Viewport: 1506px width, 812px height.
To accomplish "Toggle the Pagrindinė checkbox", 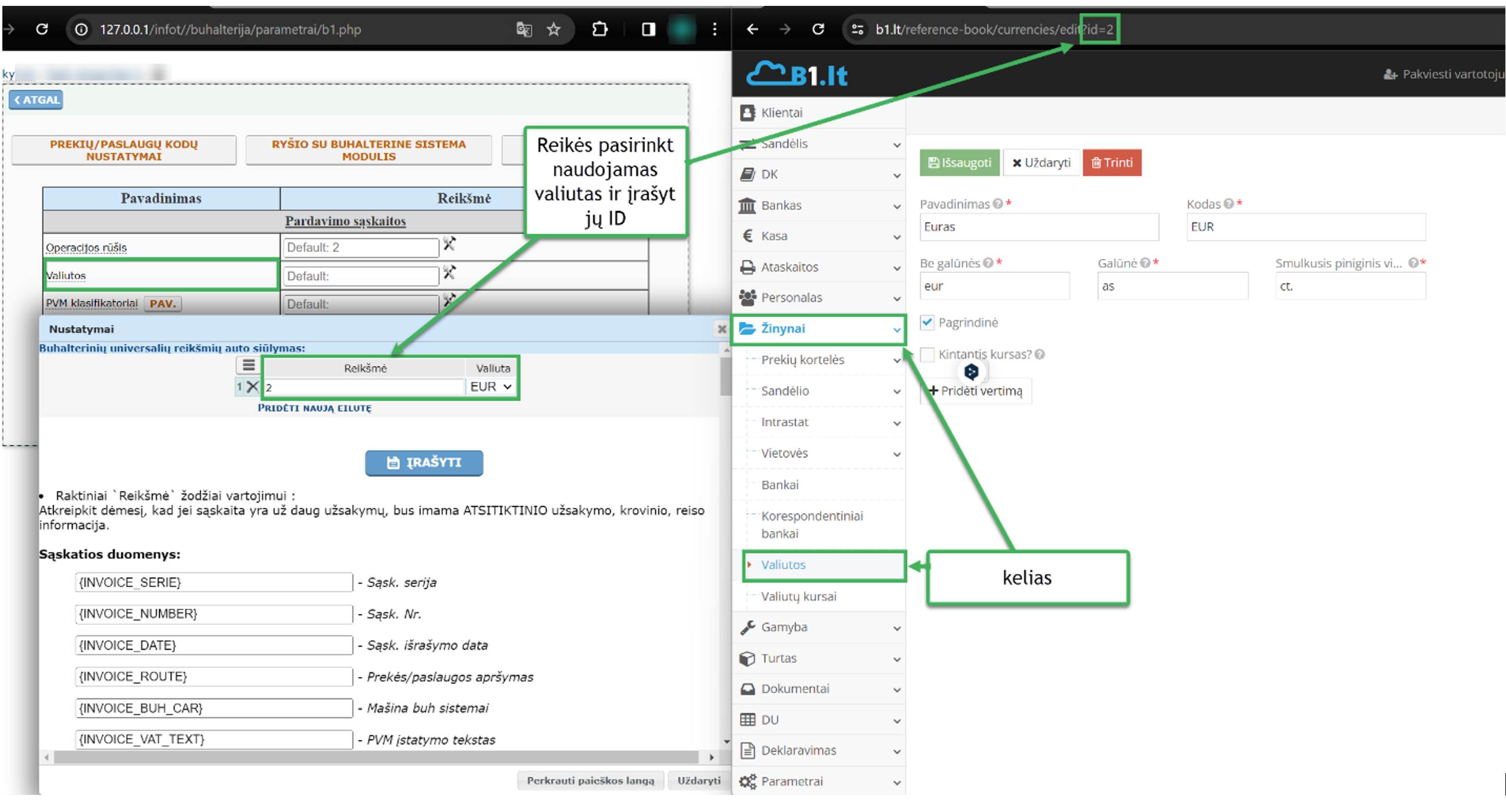I will click(927, 322).
